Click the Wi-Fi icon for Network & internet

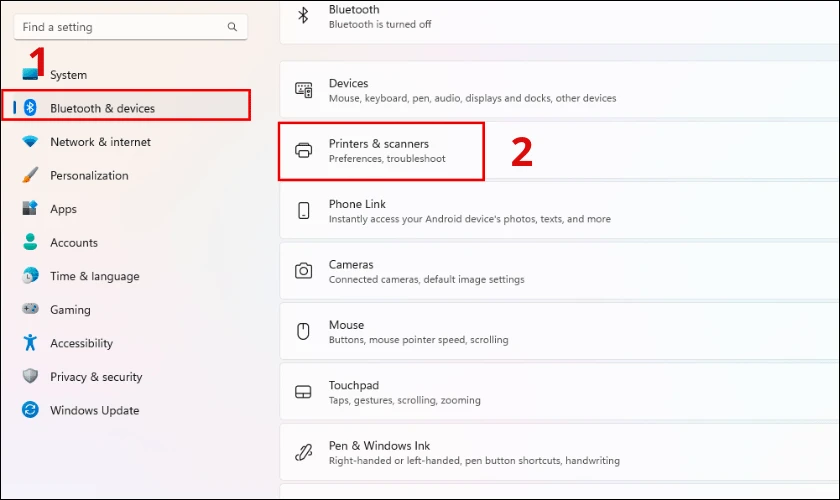[30, 141]
